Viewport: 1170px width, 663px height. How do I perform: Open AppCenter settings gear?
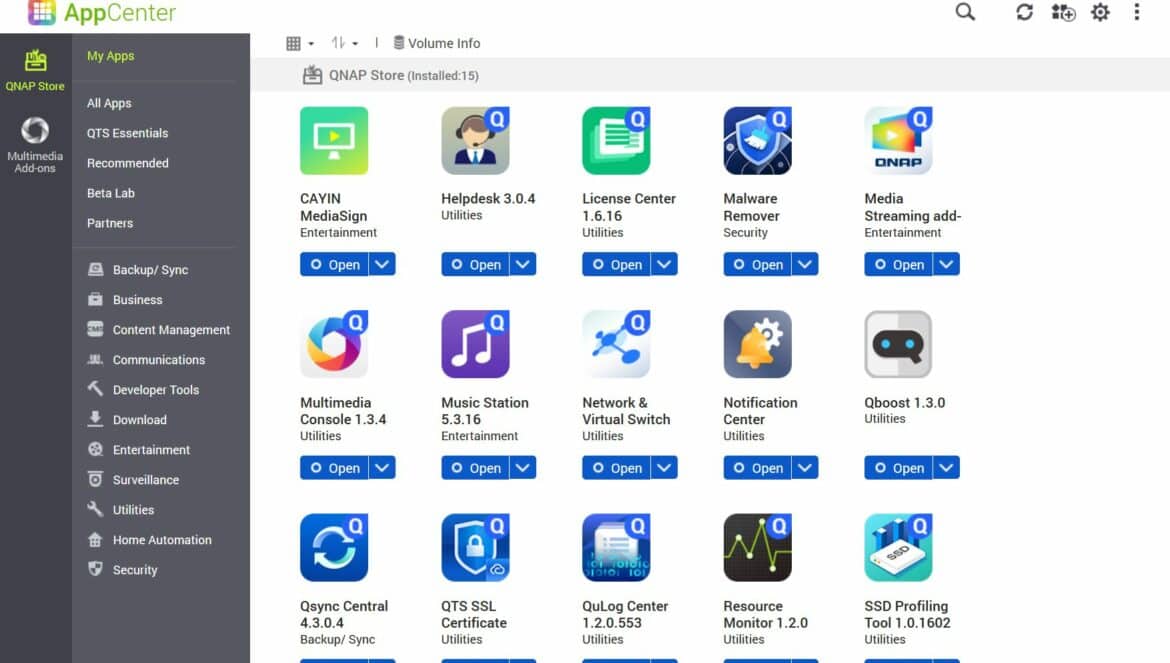coord(1100,12)
